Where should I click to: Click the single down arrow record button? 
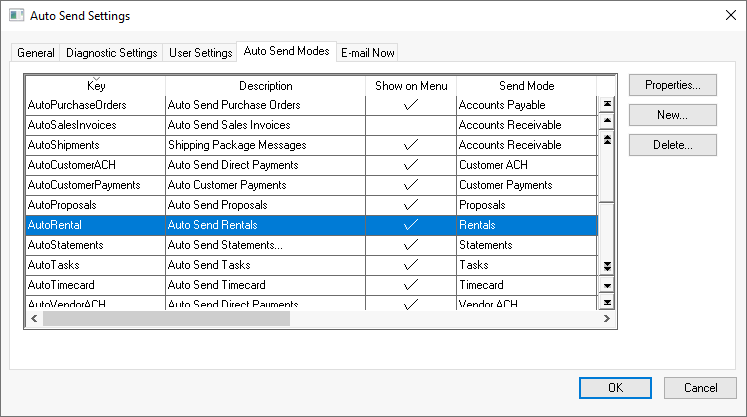tap(606, 285)
